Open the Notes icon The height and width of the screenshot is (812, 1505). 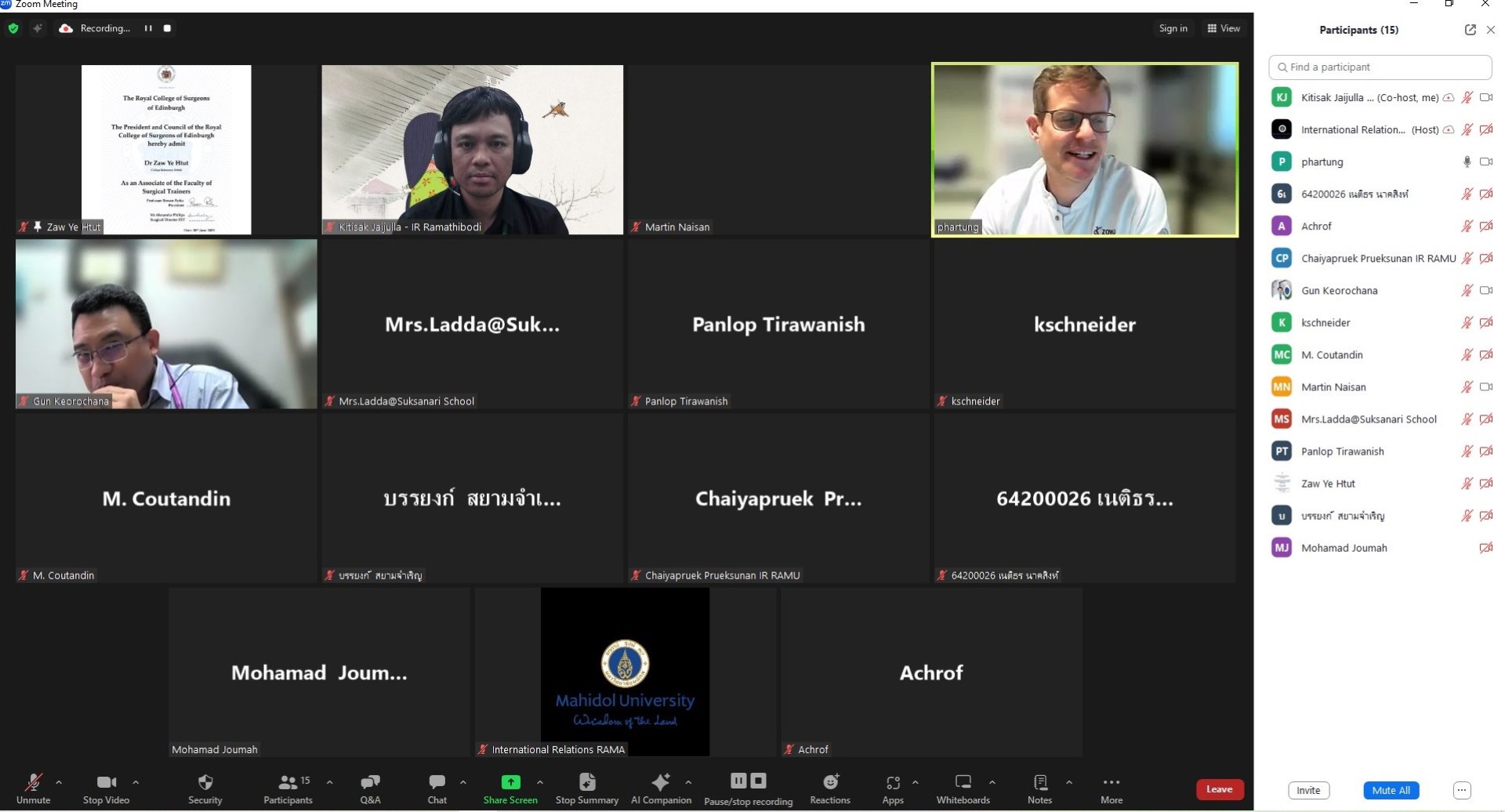point(1040,782)
